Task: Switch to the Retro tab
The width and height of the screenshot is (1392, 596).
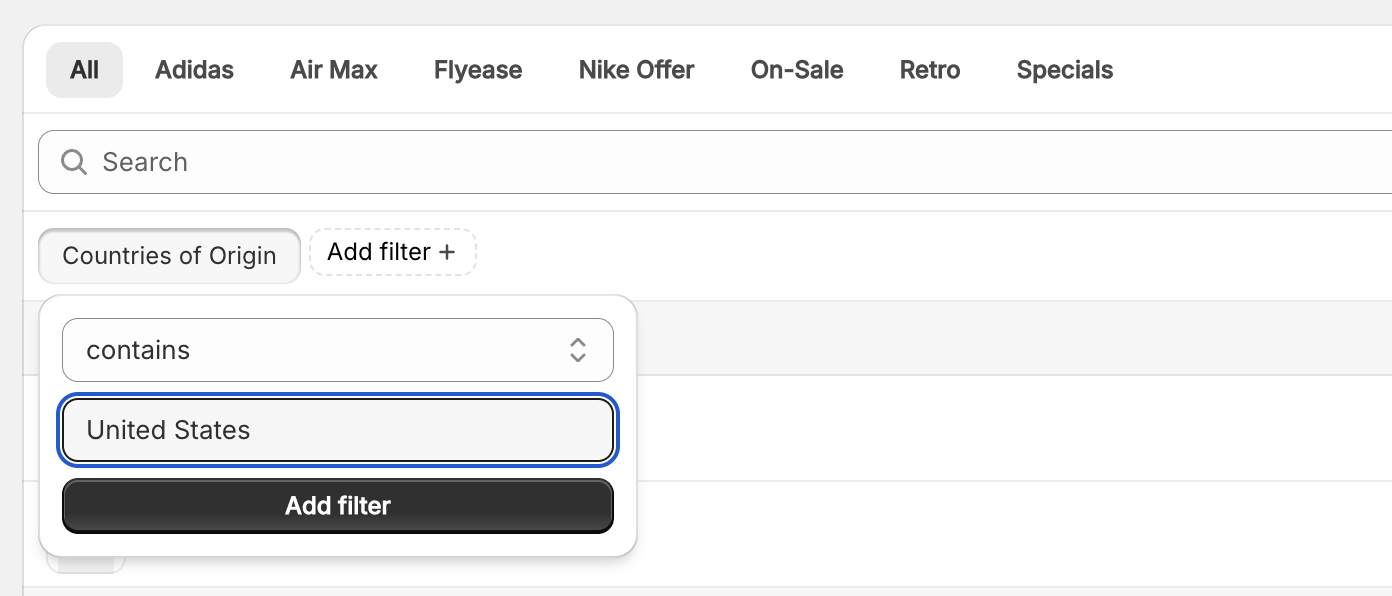Action: click(x=930, y=70)
